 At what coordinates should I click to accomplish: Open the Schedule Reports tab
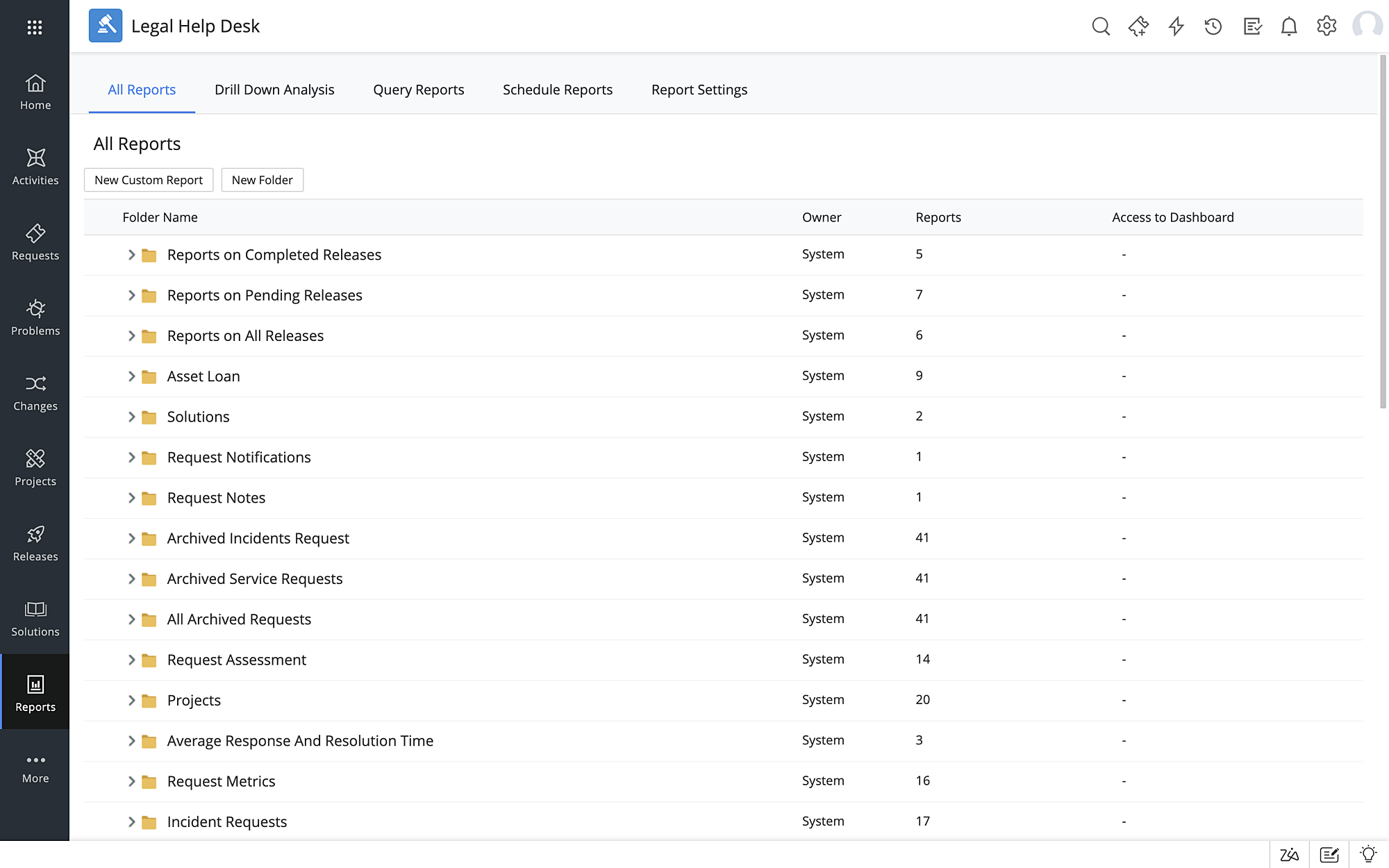tap(557, 89)
